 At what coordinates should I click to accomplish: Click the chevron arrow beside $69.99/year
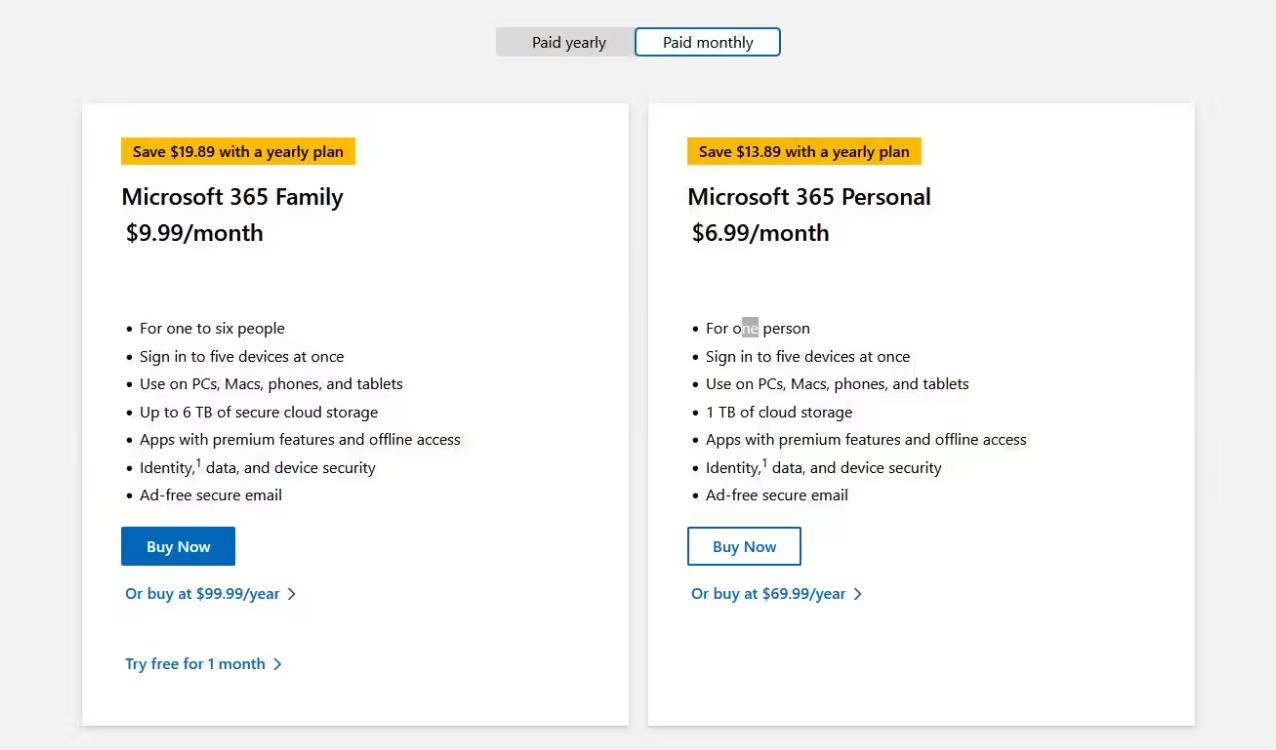coord(857,594)
